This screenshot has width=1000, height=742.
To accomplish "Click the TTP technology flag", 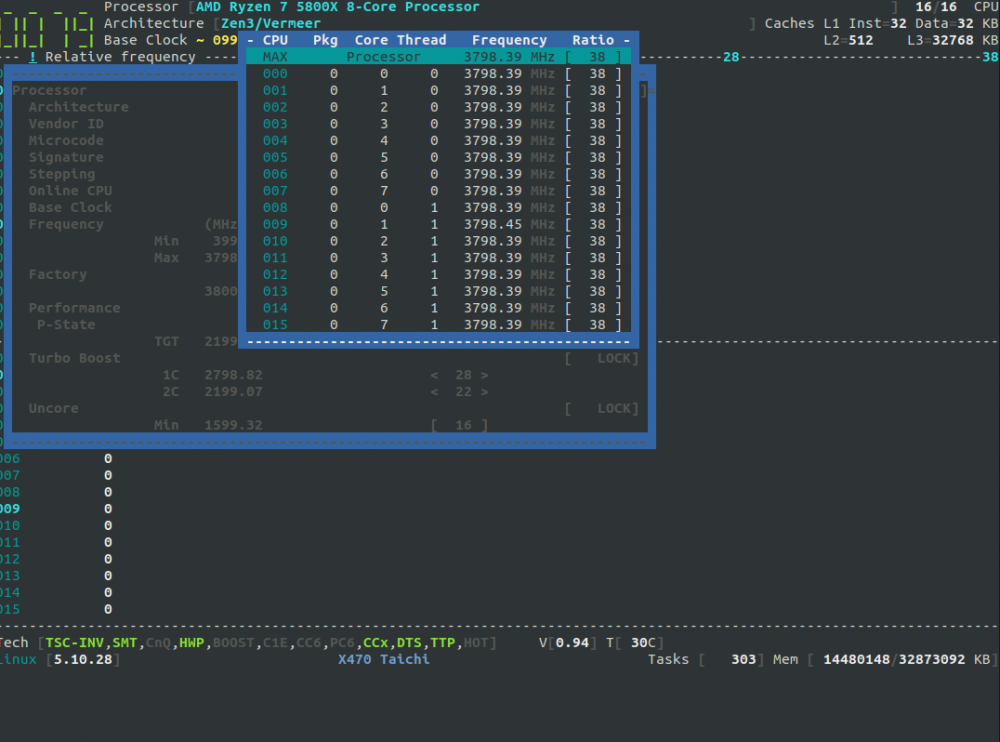I will click(443, 642).
